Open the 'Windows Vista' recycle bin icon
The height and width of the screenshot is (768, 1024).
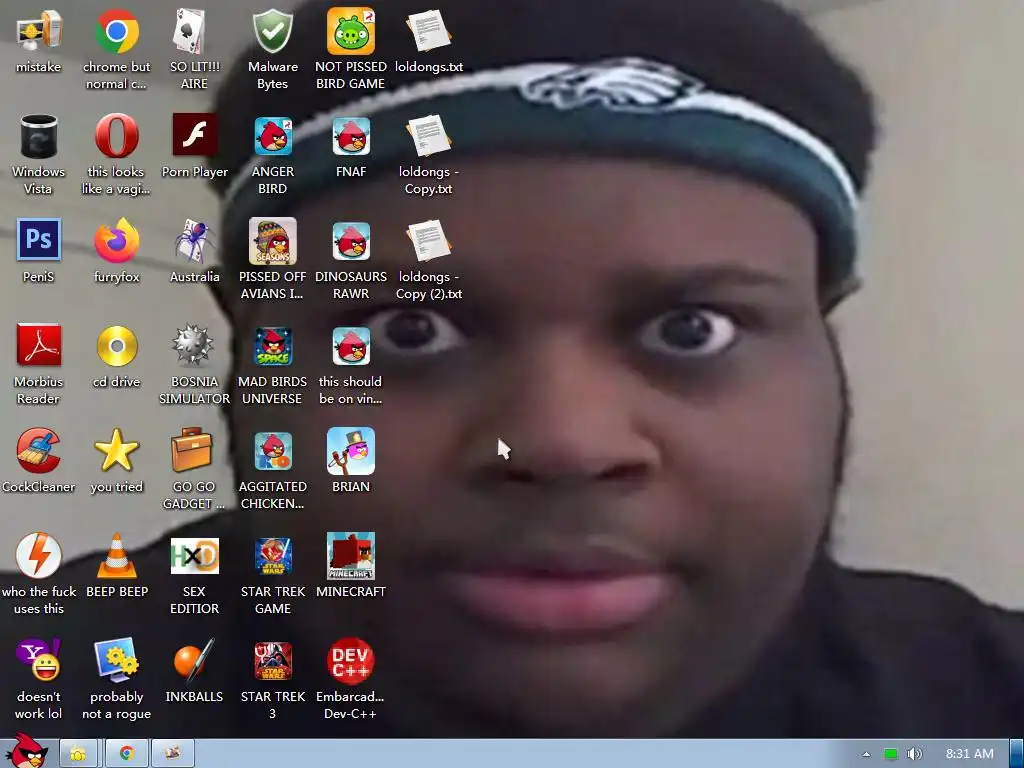pyautogui.click(x=39, y=136)
